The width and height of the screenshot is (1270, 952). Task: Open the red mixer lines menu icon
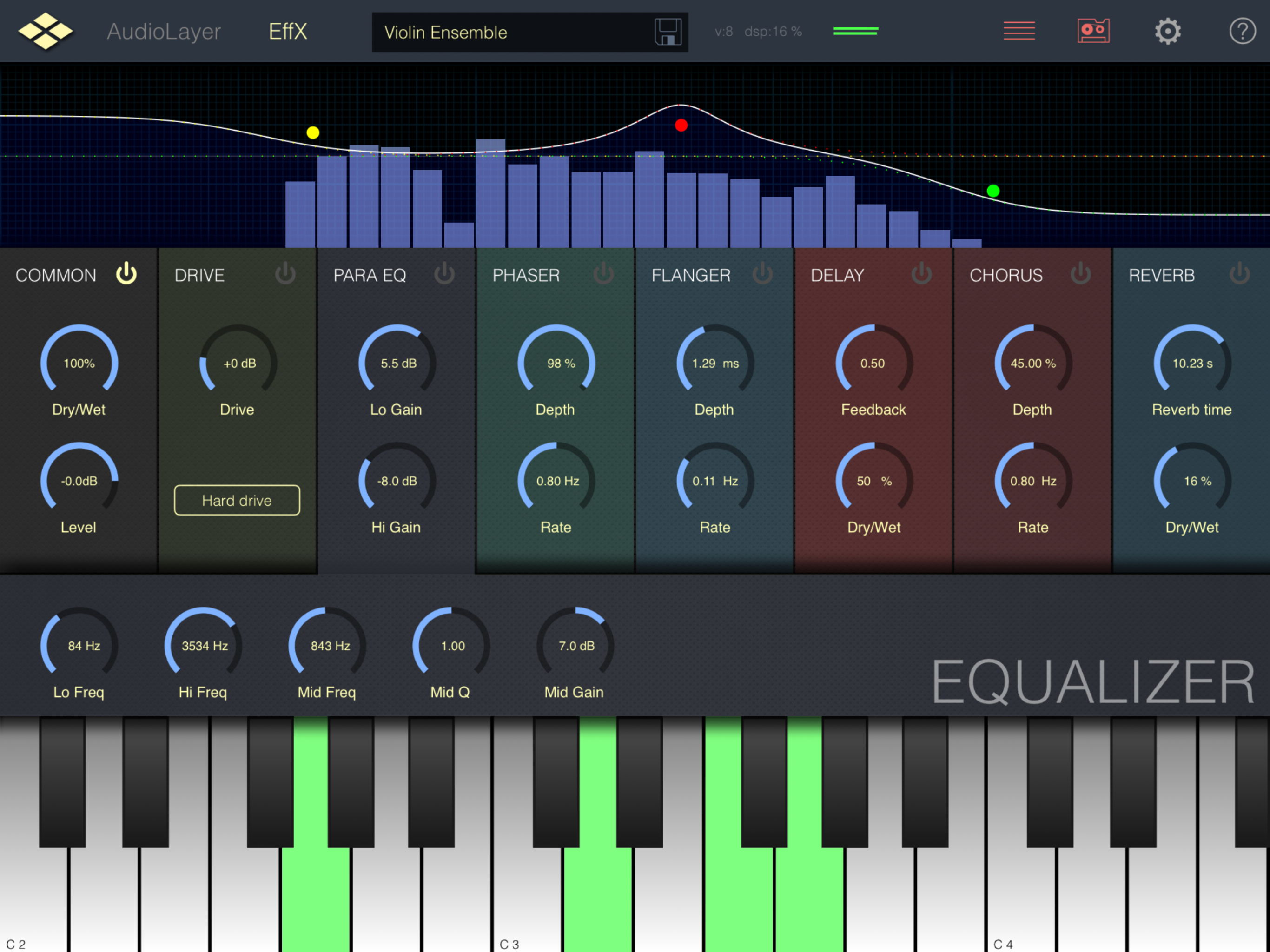pos(1019,31)
